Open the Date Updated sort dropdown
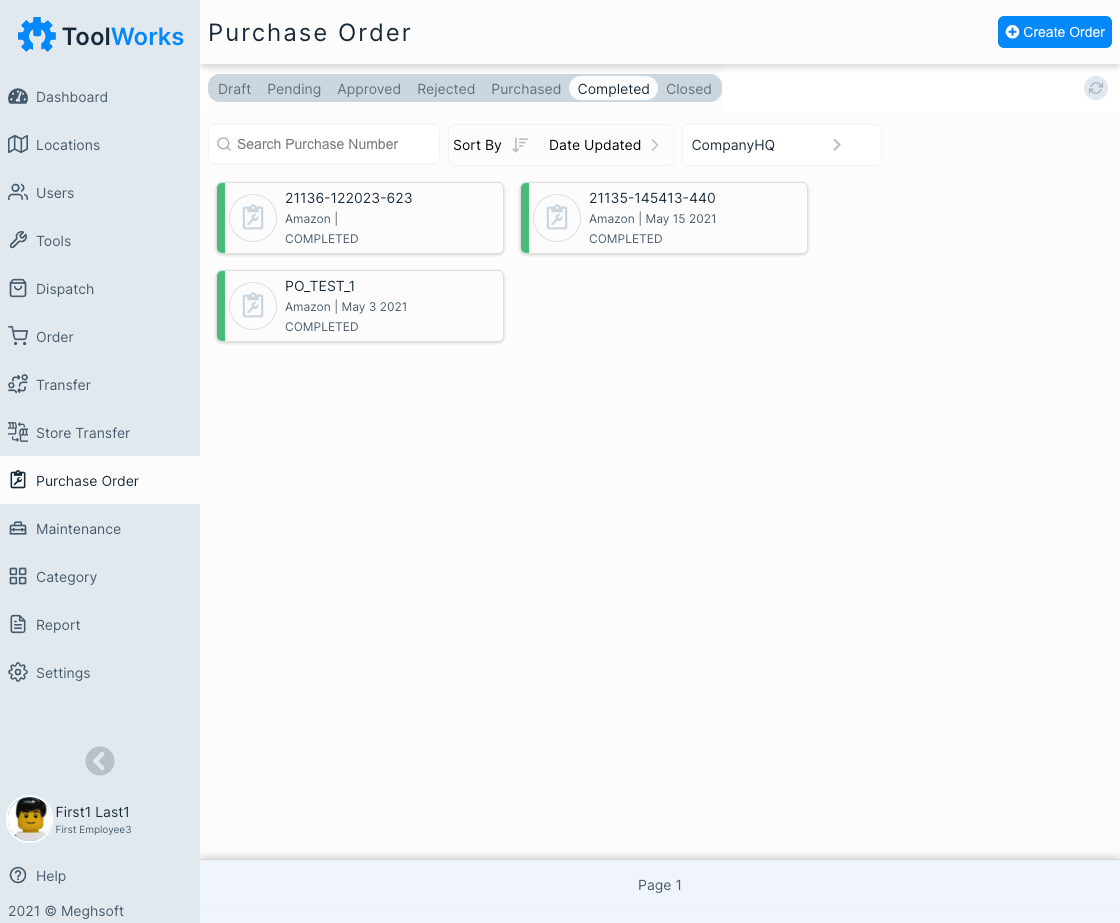 [604, 145]
